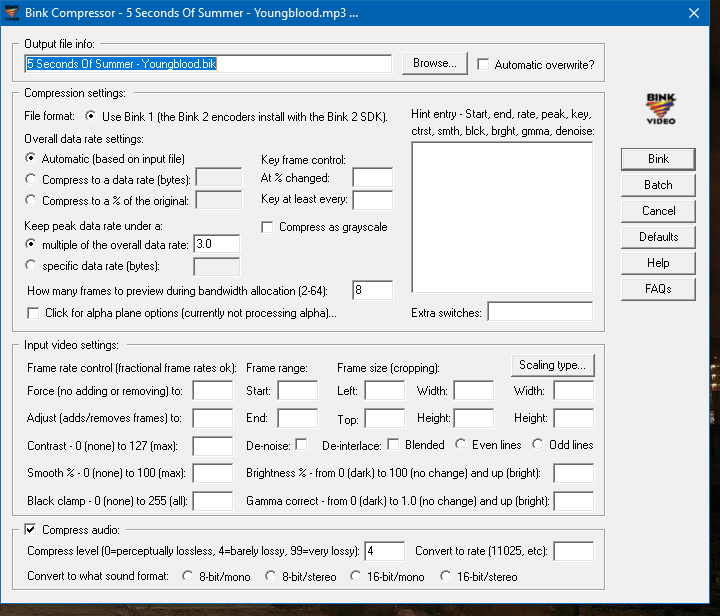Edit the audio Compress level value 4
This screenshot has height=616, width=720.
(x=384, y=551)
